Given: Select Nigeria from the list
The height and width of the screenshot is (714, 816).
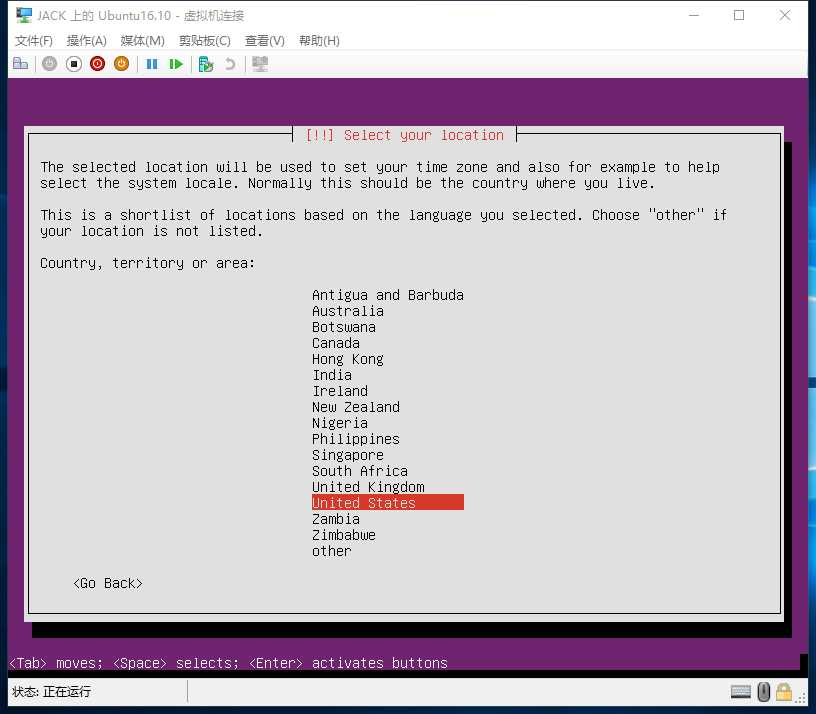Looking at the screenshot, I should click(388, 423).
